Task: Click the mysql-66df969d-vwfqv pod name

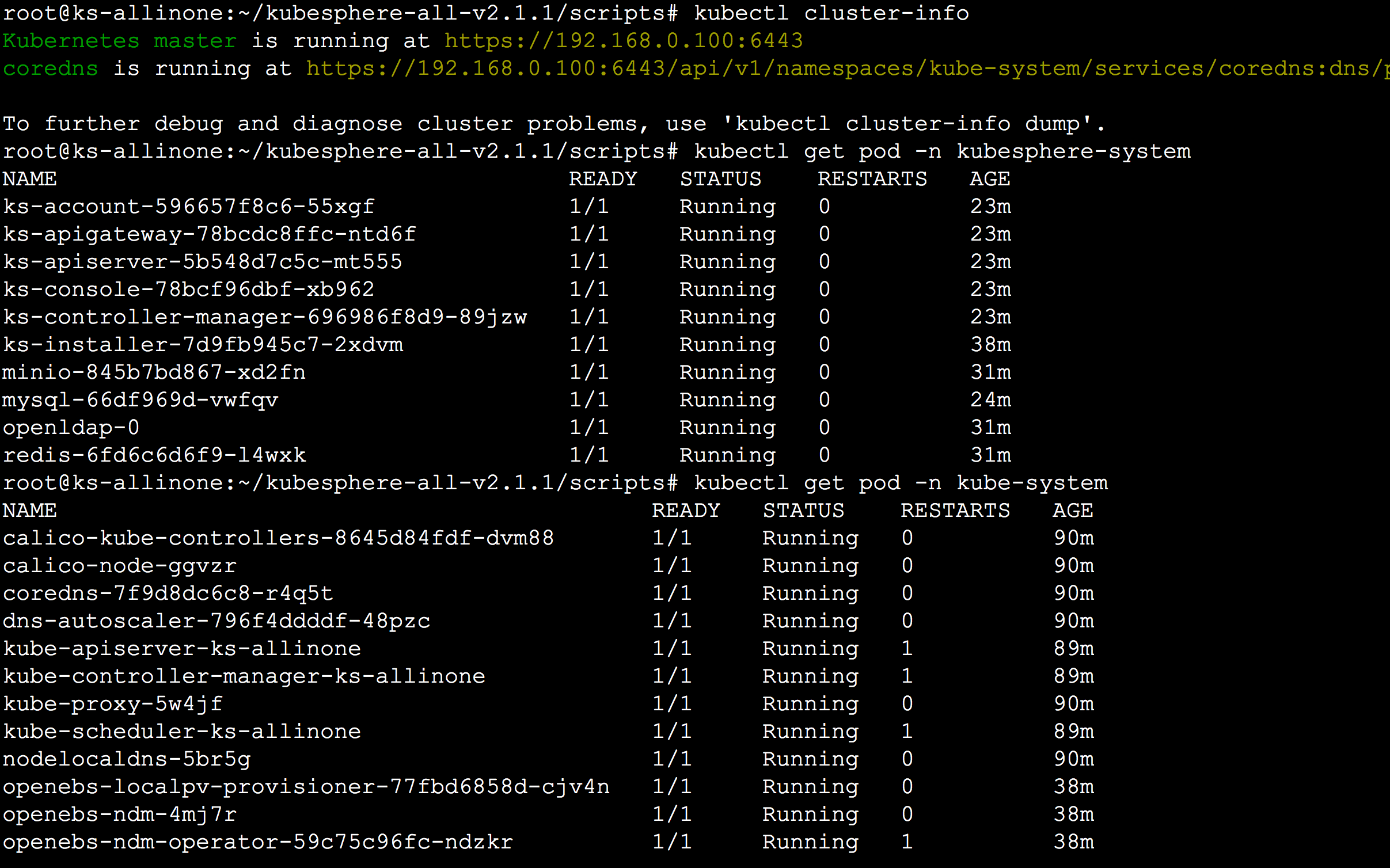Action: pyautogui.click(x=140, y=400)
